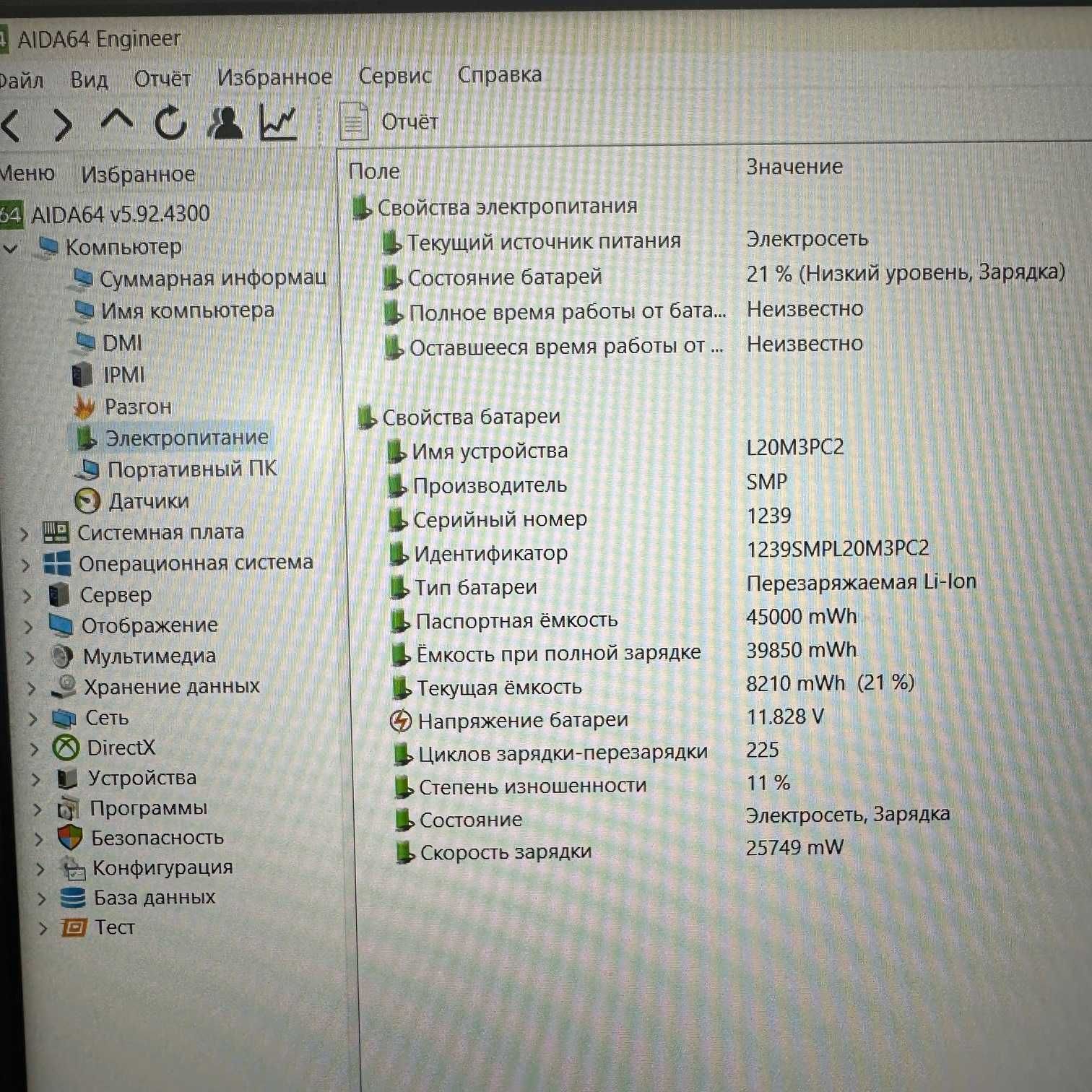Click the Сеть network icon
This screenshot has height=1092, width=1092.
65,718
